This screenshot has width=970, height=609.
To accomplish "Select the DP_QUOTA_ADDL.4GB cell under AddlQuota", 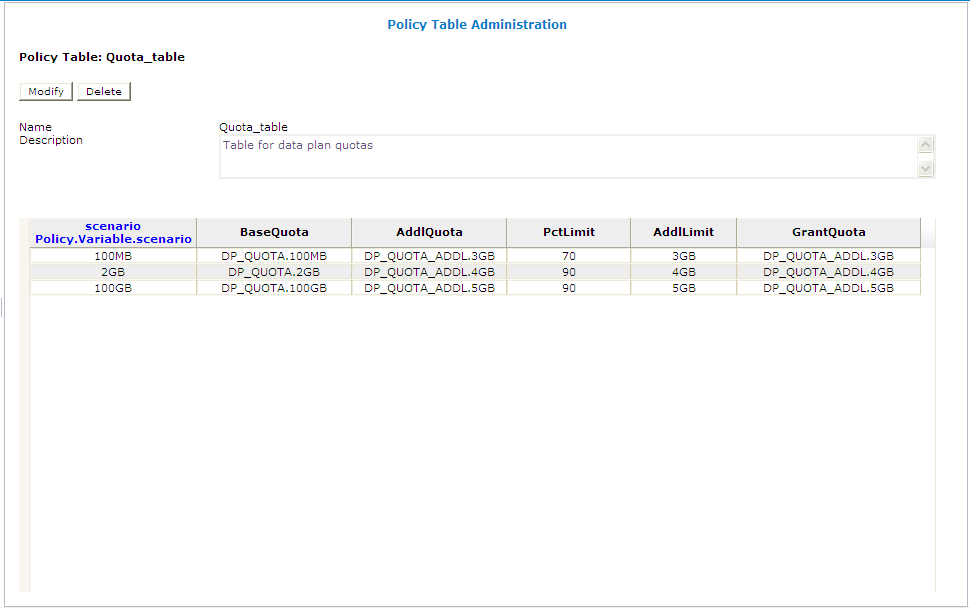I will coord(429,271).
